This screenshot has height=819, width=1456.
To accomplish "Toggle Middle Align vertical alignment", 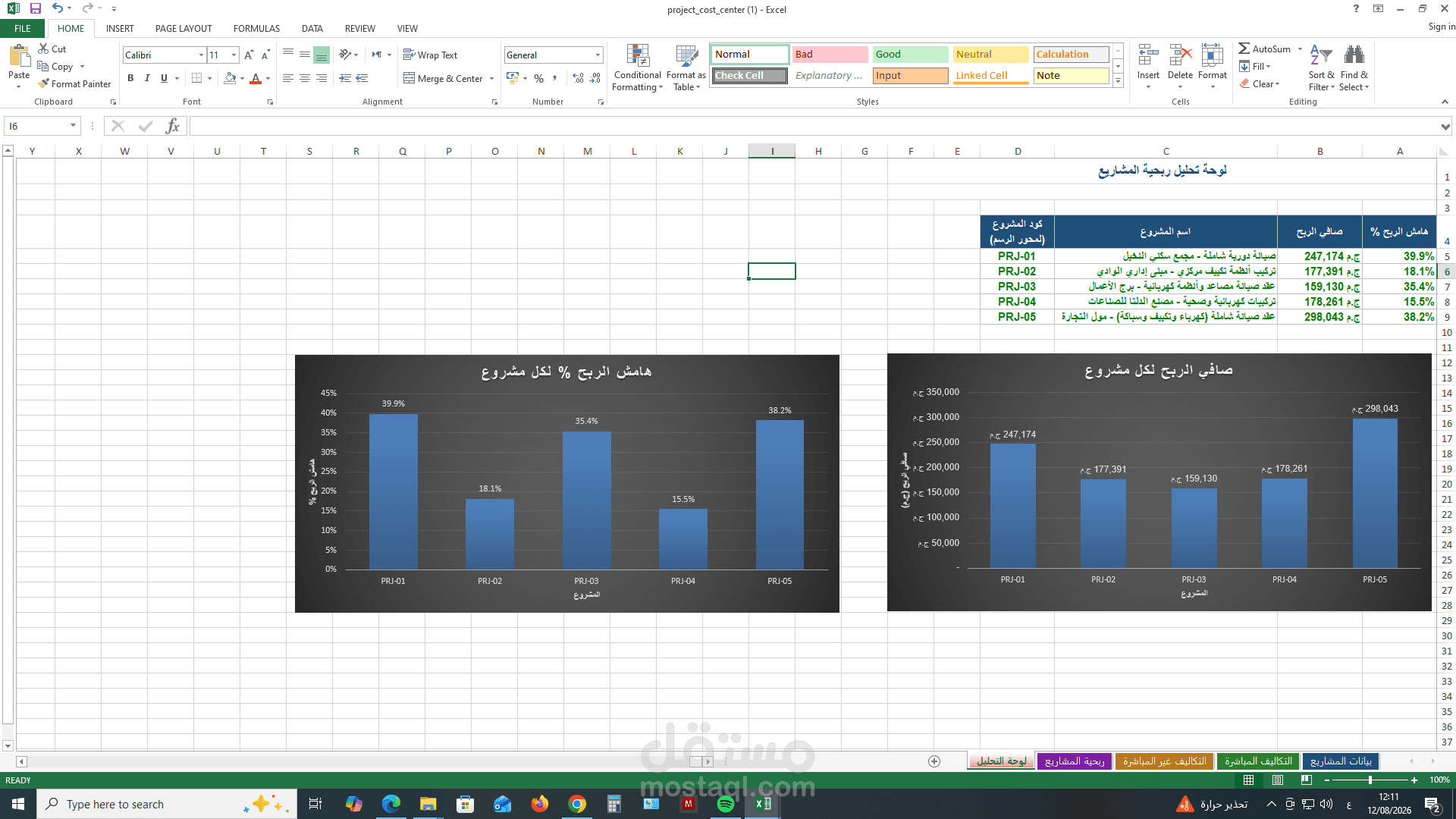I will 305,55.
